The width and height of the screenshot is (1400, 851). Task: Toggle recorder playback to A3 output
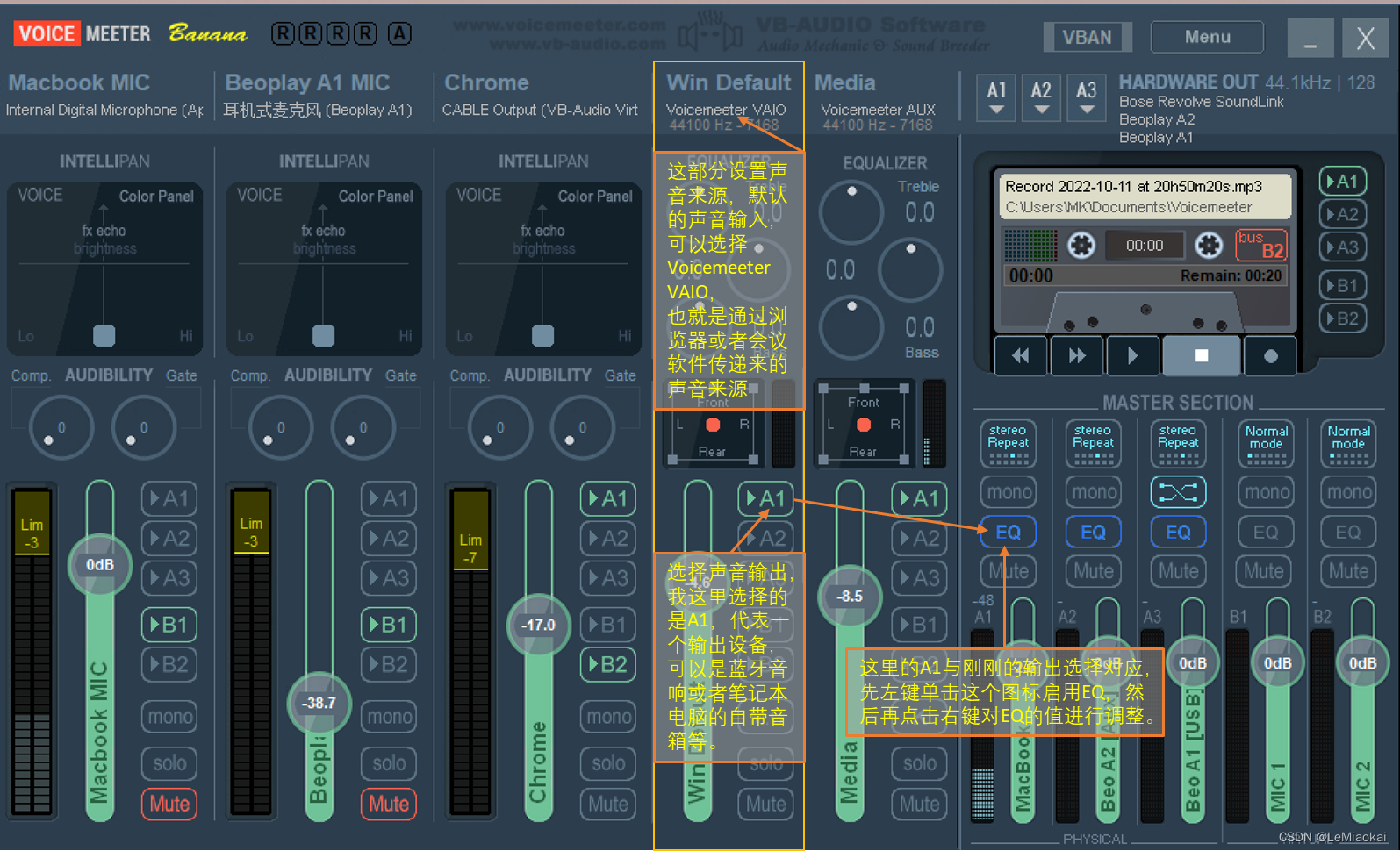coord(1343,247)
